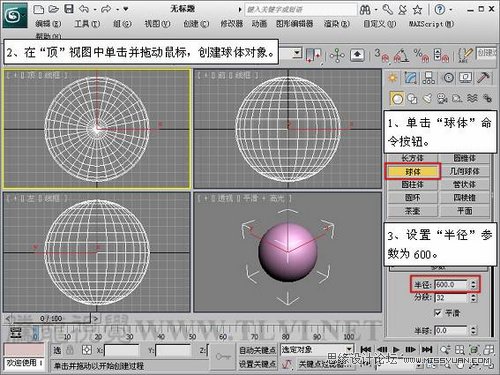
Task: Click the 平面 (Plane) button
Action: [465, 211]
